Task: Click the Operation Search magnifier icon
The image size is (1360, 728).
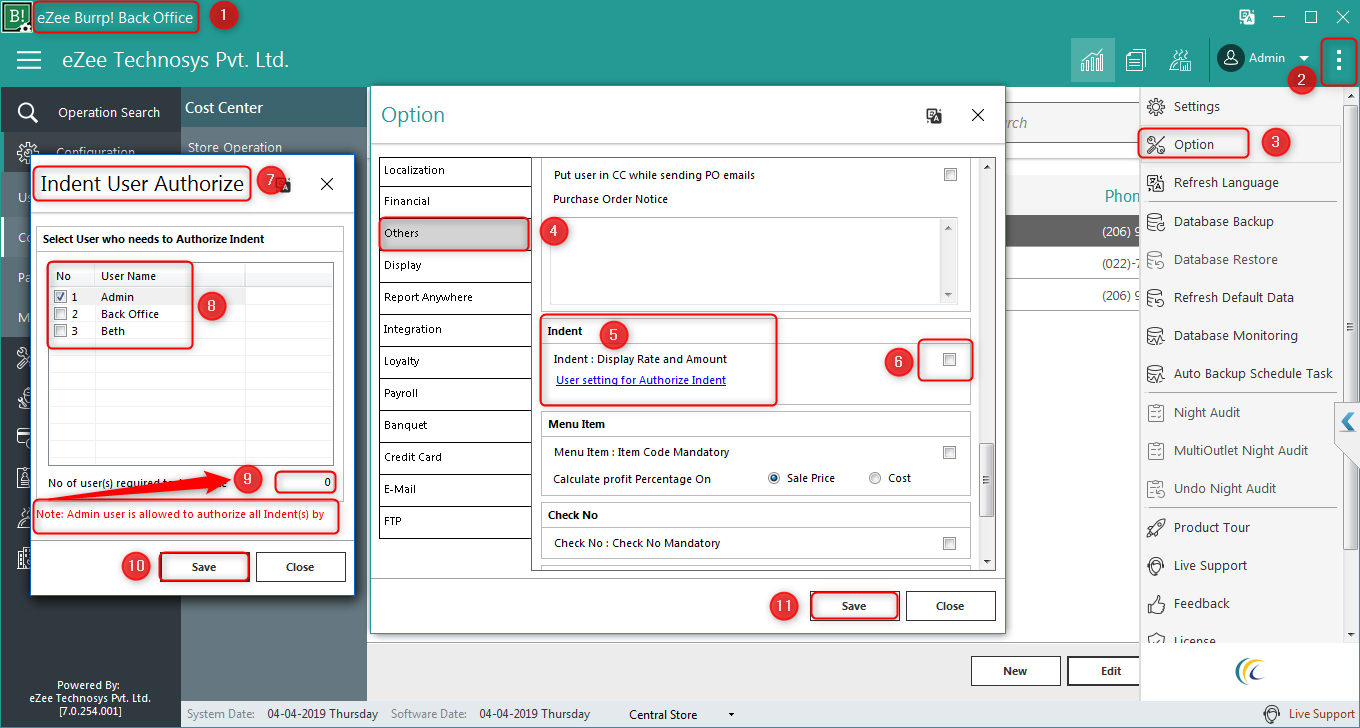Action: coord(28,112)
